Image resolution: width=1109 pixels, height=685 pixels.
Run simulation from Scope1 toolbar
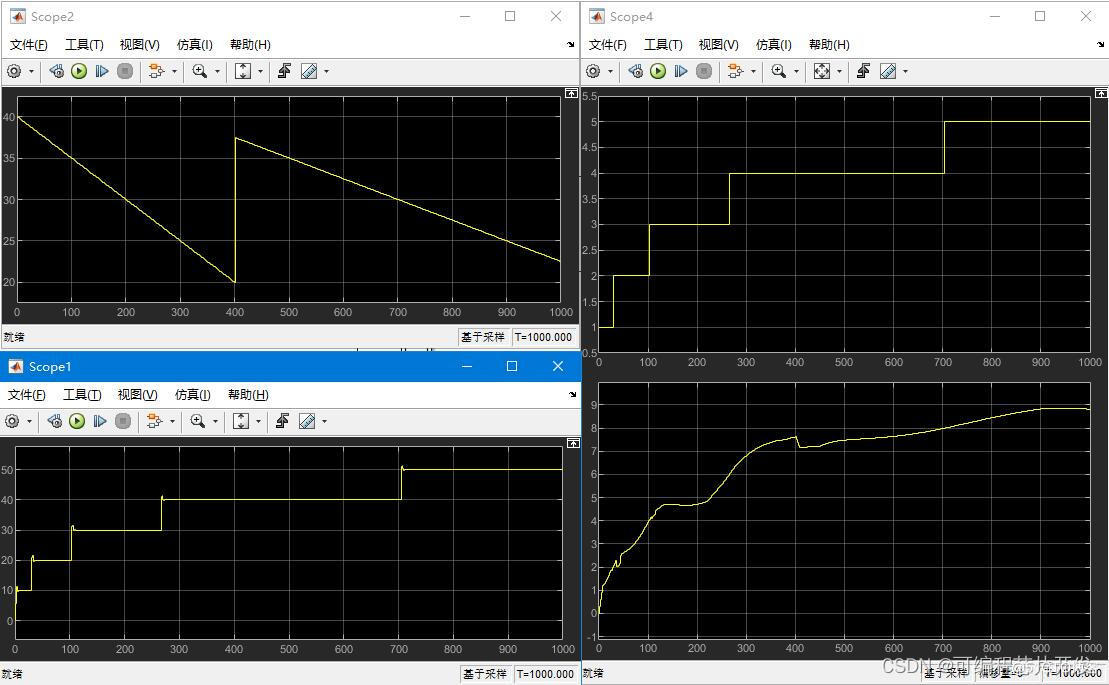pyautogui.click(x=76, y=421)
